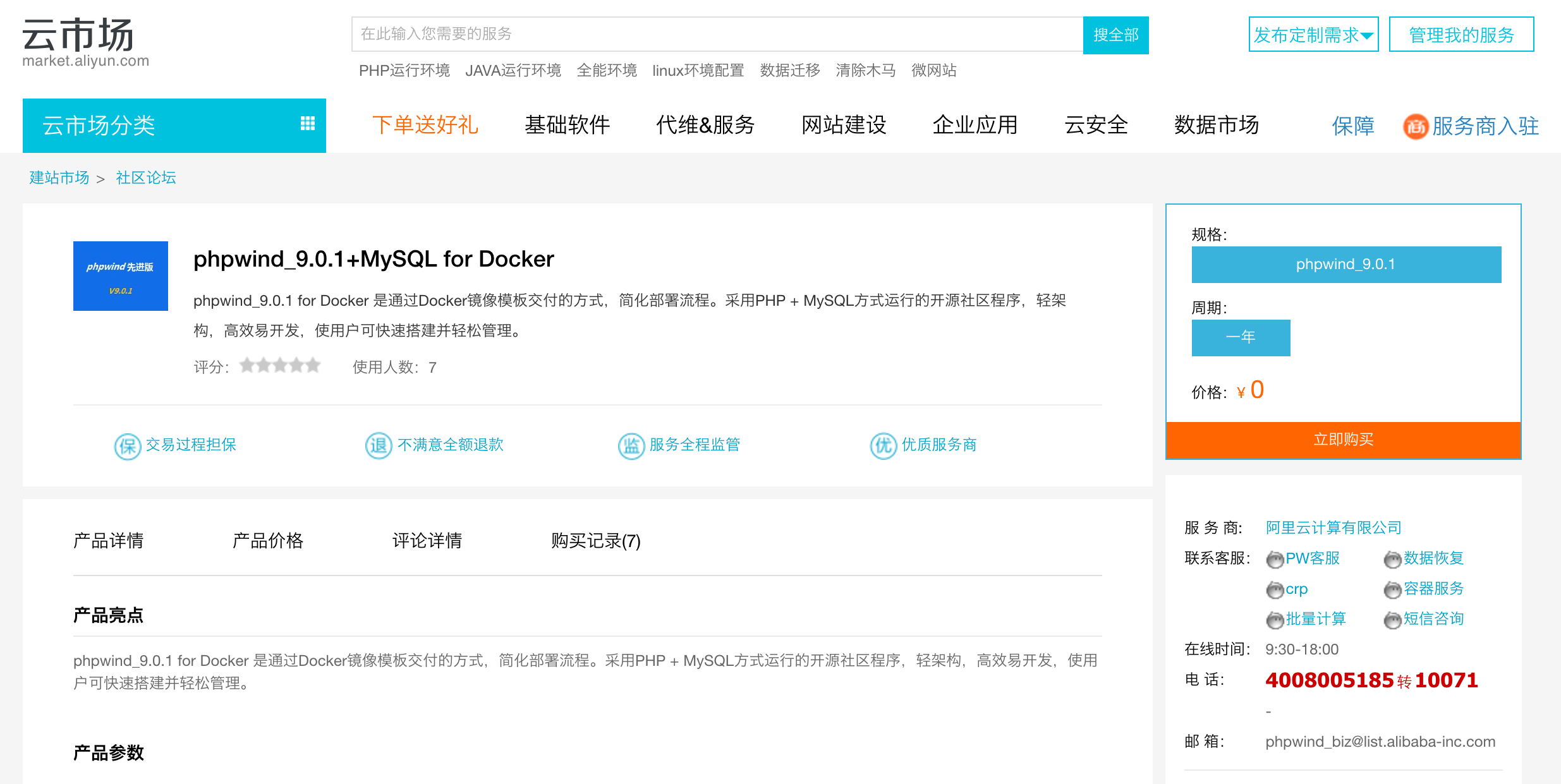The height and width of the screenshot is (784, 1561).
Task: Click the service search input field
Action: (x=717, y=34)
